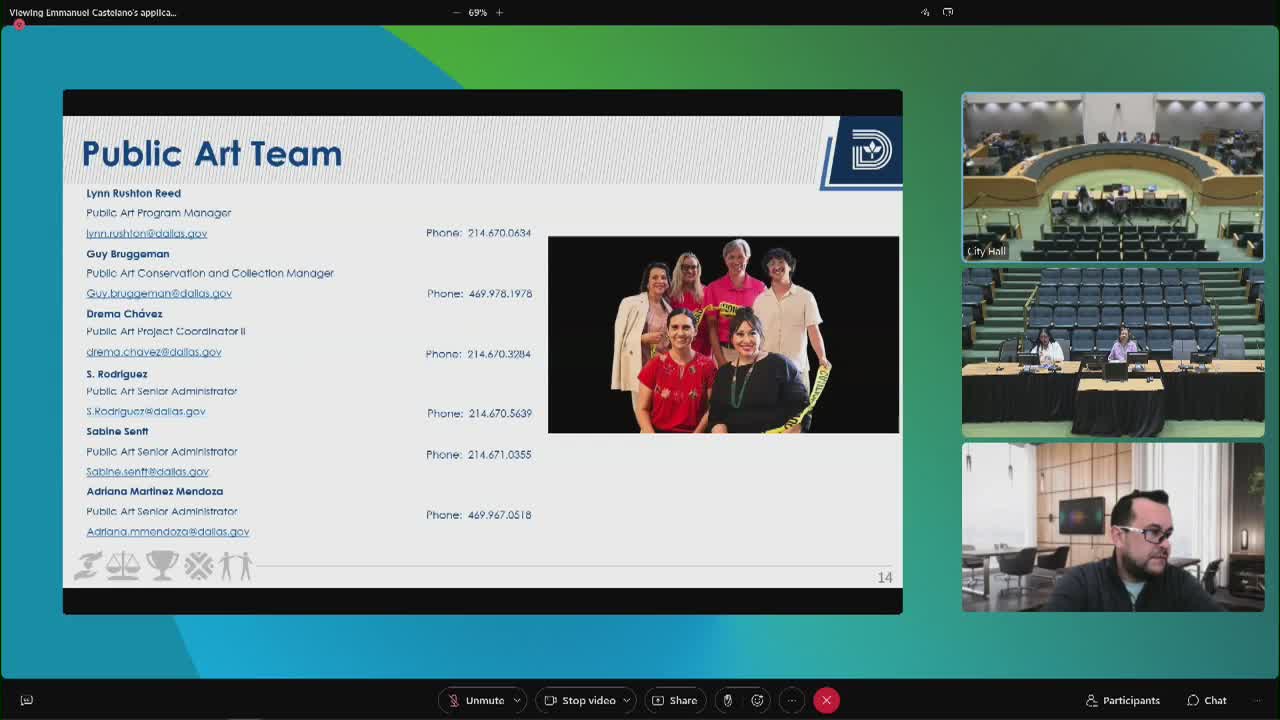The height and width of the screenshot is (720, 1280).
Task: Click the captions icon in bottom-left corner
Action: (x=27, y=700)
